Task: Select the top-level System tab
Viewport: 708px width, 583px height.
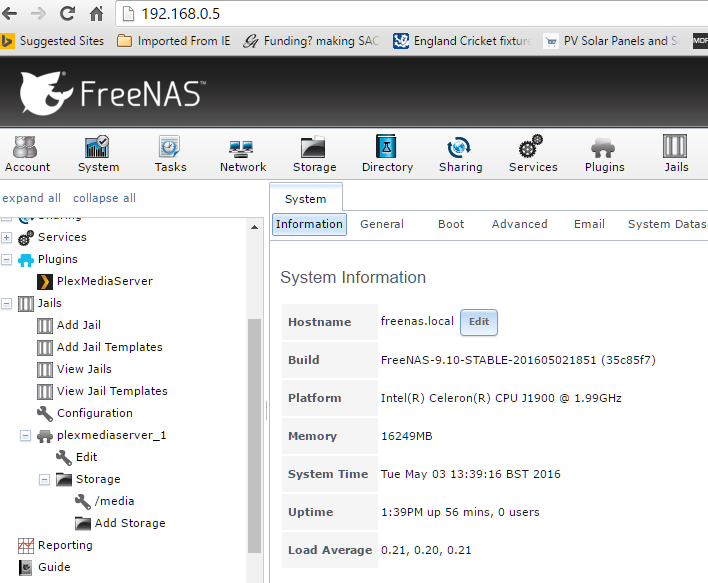Action: [306, 199]
